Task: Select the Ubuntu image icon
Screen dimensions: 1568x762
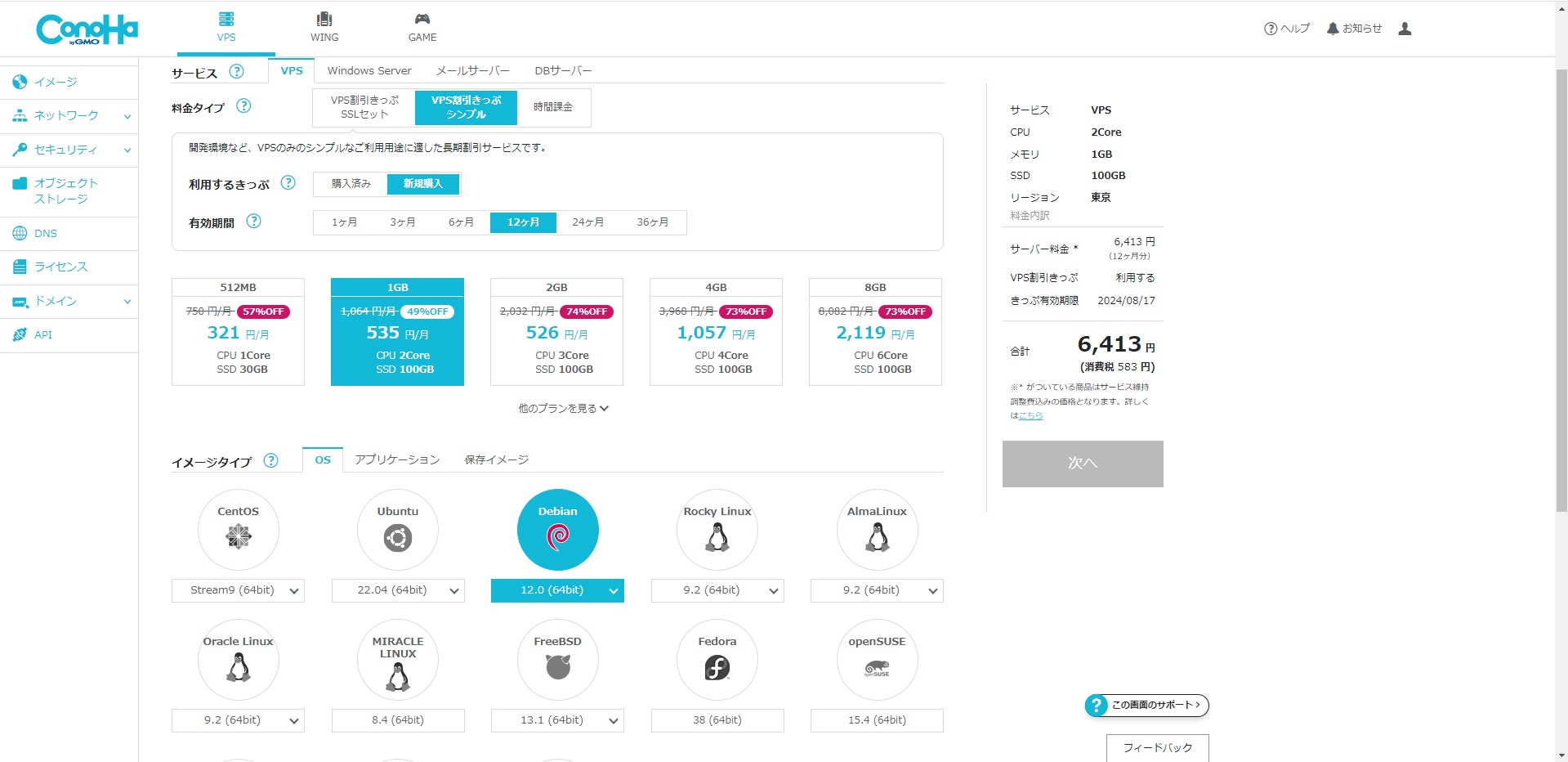Action: pos(398,530)
